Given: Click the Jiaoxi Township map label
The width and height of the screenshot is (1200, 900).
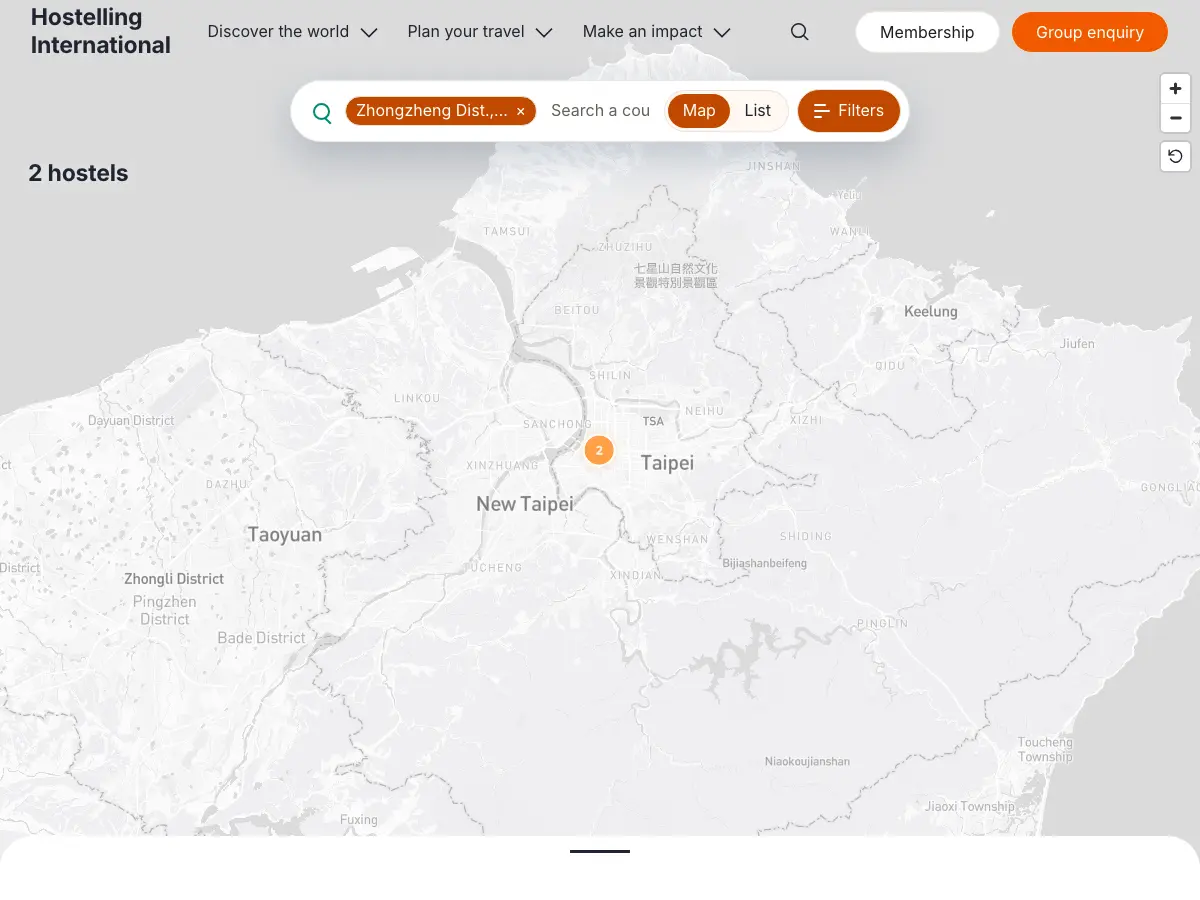Looking at the screenshot, I should pyautogui.click(x=970, y=807).
